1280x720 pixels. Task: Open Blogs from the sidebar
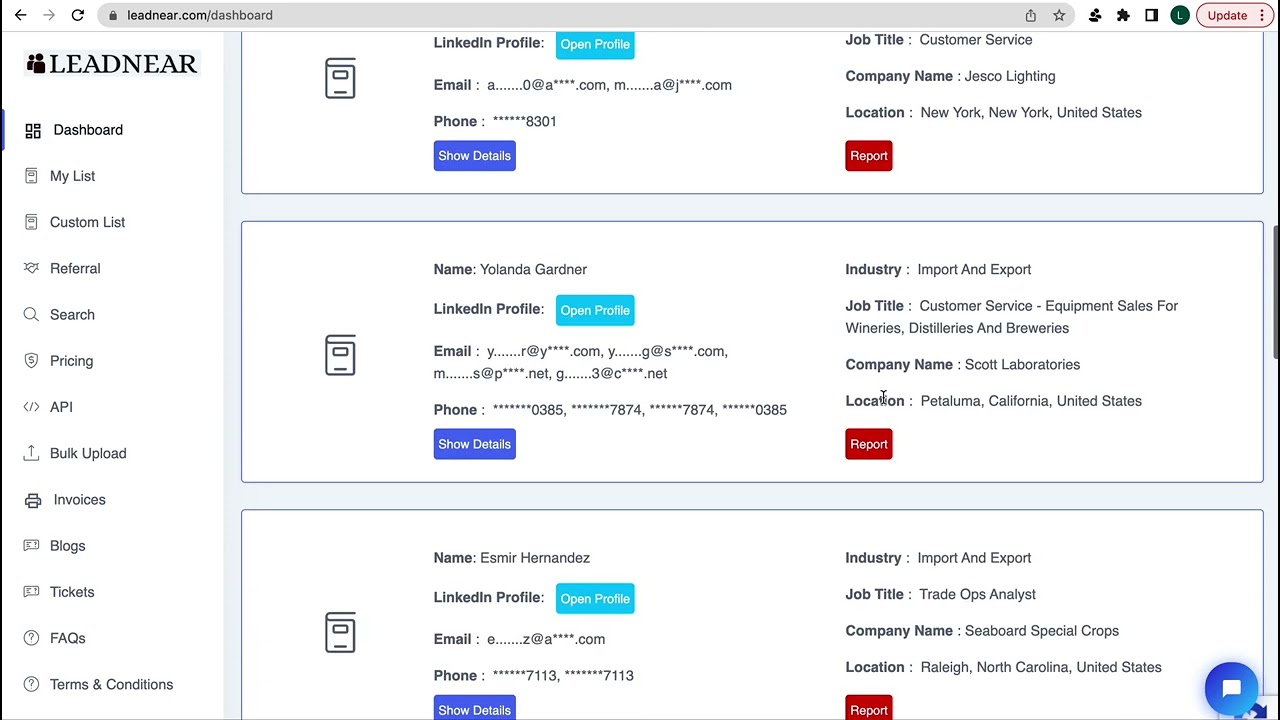click(67, 546)
